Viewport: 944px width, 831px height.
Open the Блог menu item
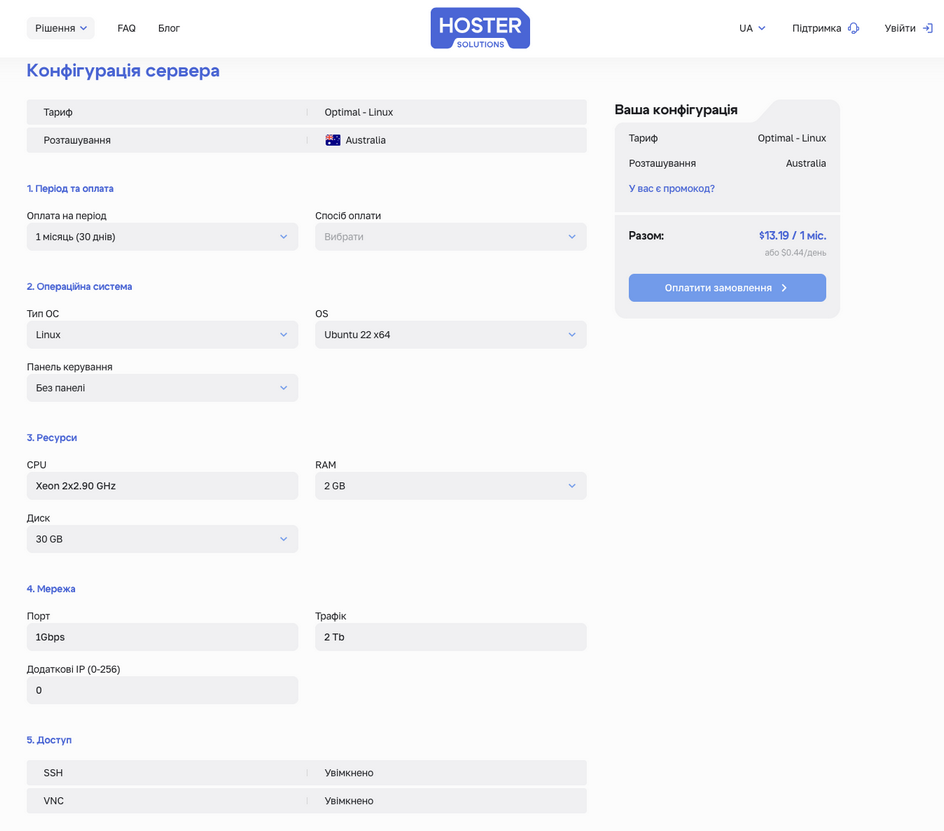coord(169,28)
